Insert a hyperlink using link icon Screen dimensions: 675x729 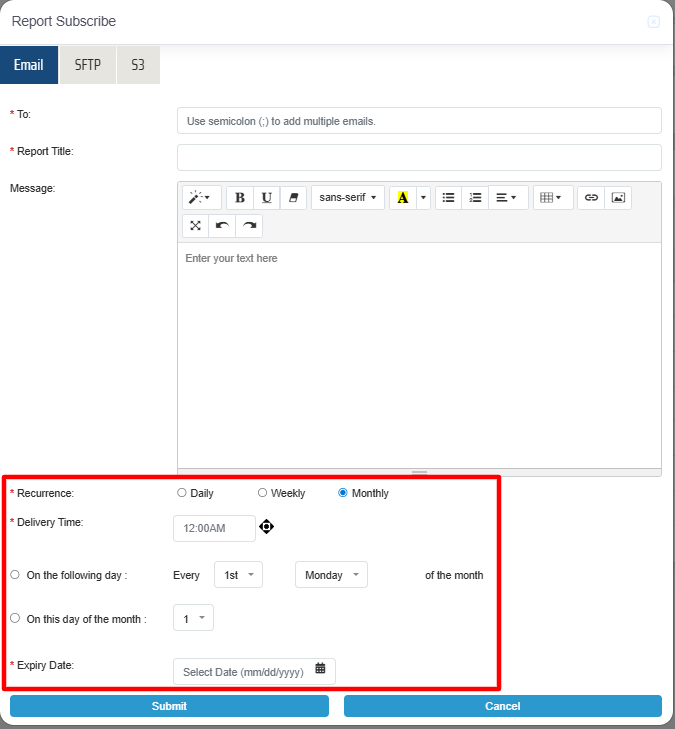click(x=591, y=198)
